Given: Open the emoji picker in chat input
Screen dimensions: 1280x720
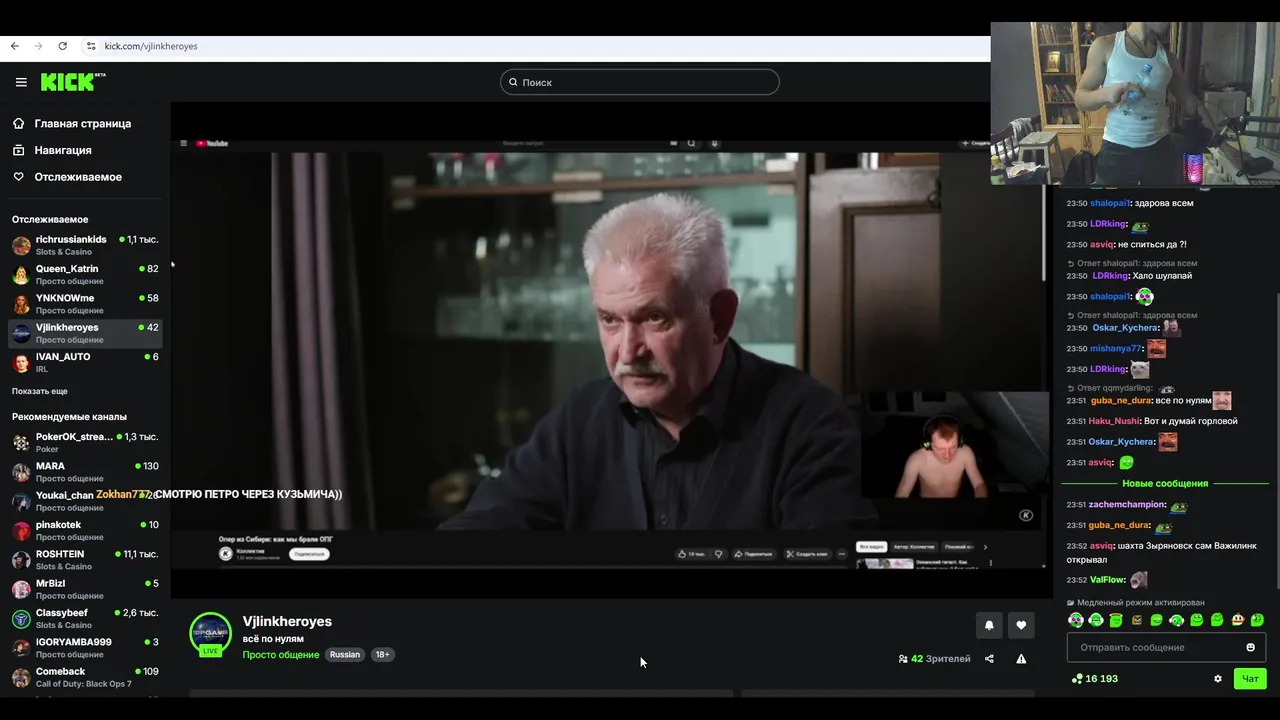Looking at the screenshot, I should [x=1250, y=647].
